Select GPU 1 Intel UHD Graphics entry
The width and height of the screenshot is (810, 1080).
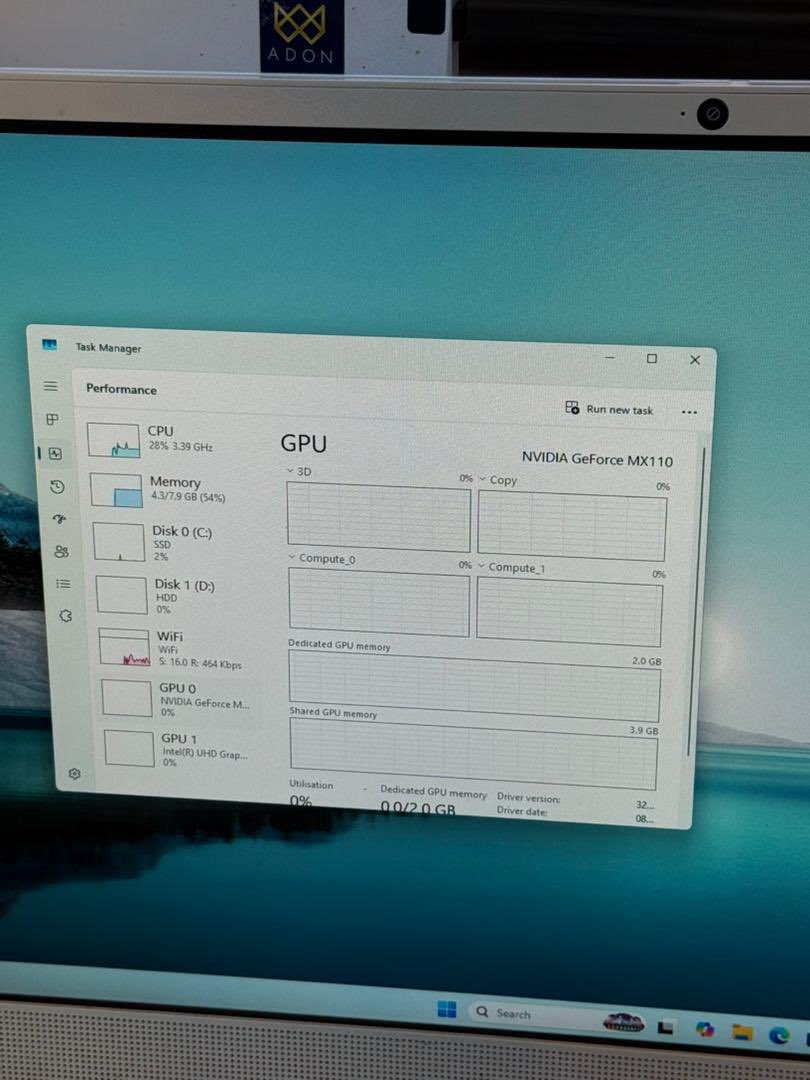pyautogui.click(x=185, y=749)
